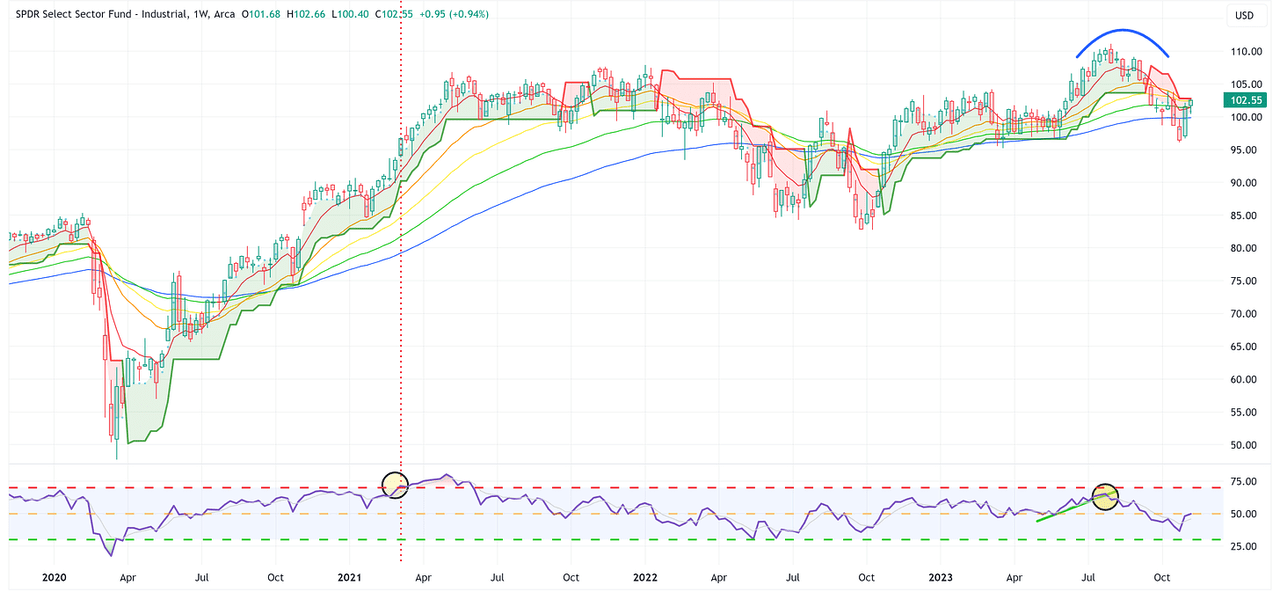
Task: Click the RSI 75.00 scale label
Action: [x=1244, y=481]
